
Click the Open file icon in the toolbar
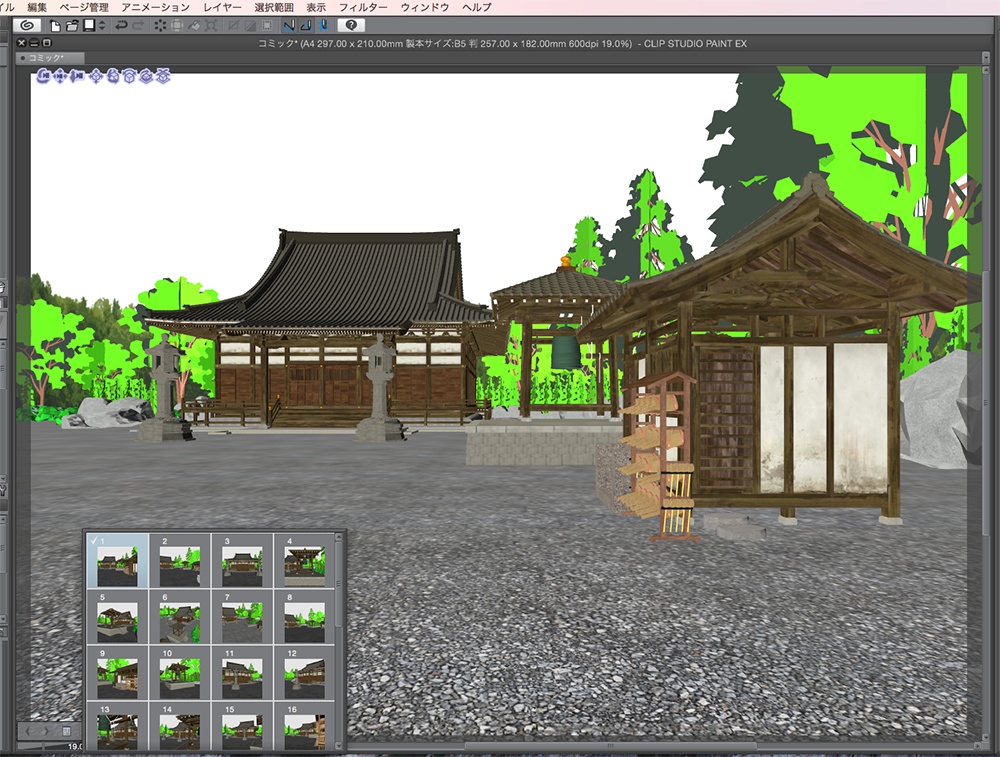71,26
